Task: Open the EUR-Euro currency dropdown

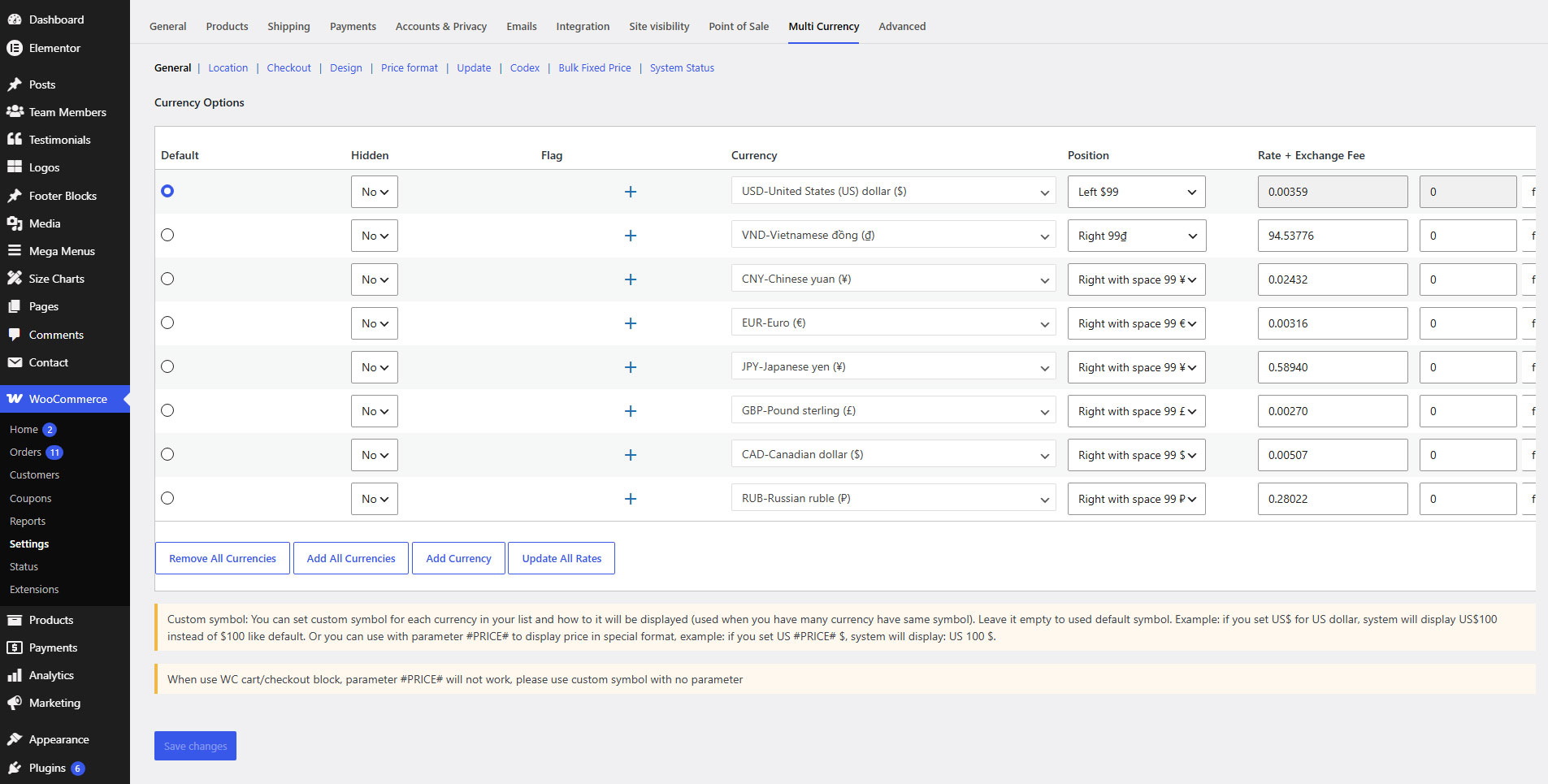Action: (x=893, y=323)
